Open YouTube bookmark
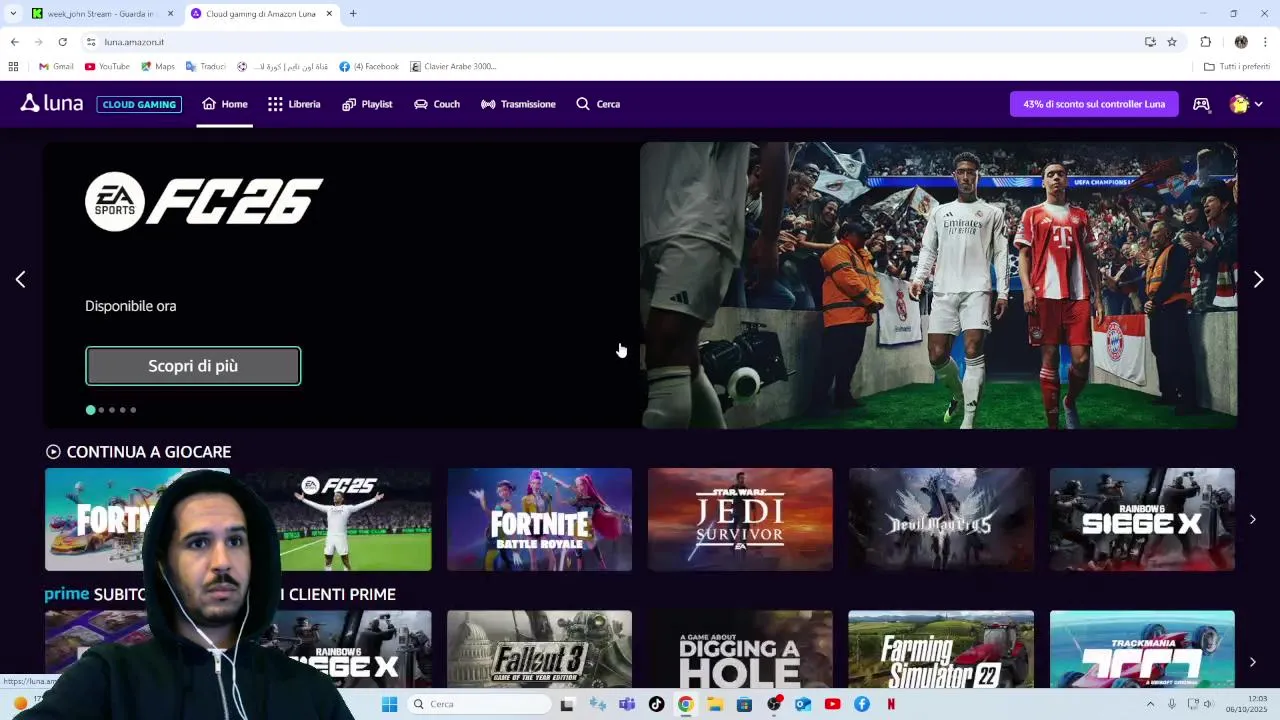Viewport: 1280px width, 720px height. coord(107,67)
